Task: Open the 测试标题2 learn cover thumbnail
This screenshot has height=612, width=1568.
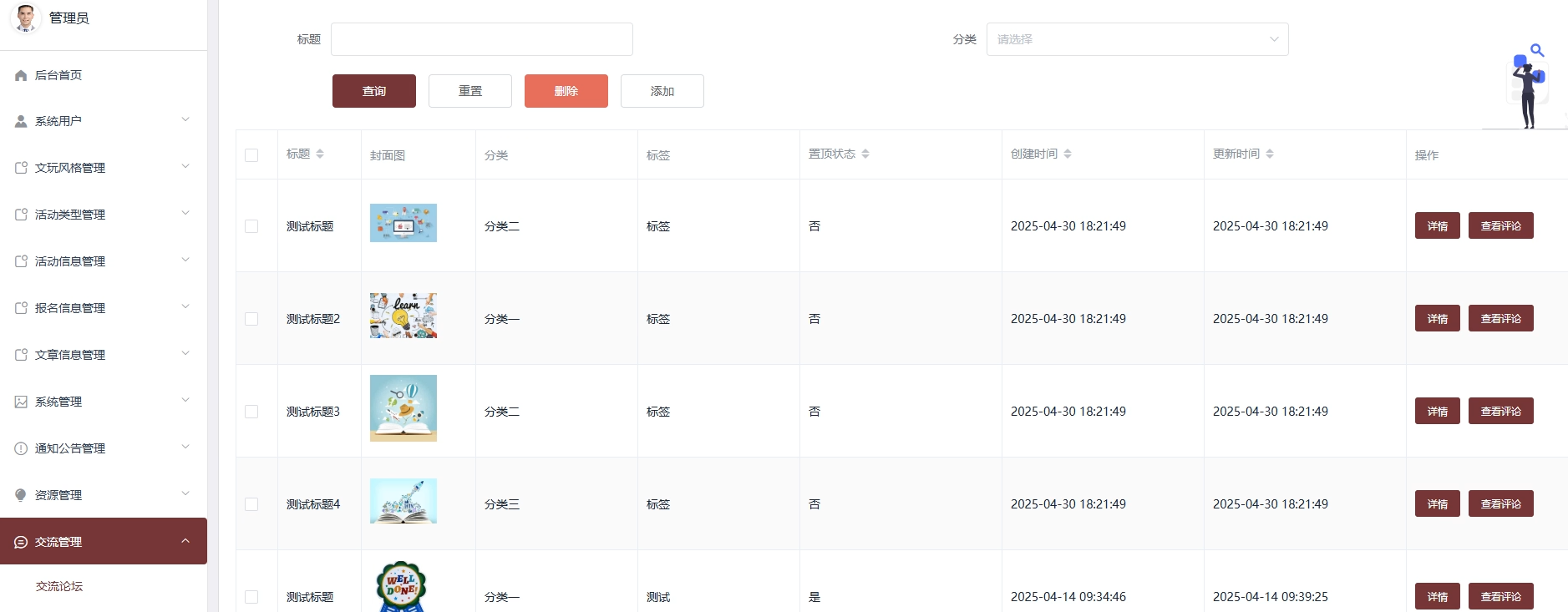Action: click(x=403, y=316)
